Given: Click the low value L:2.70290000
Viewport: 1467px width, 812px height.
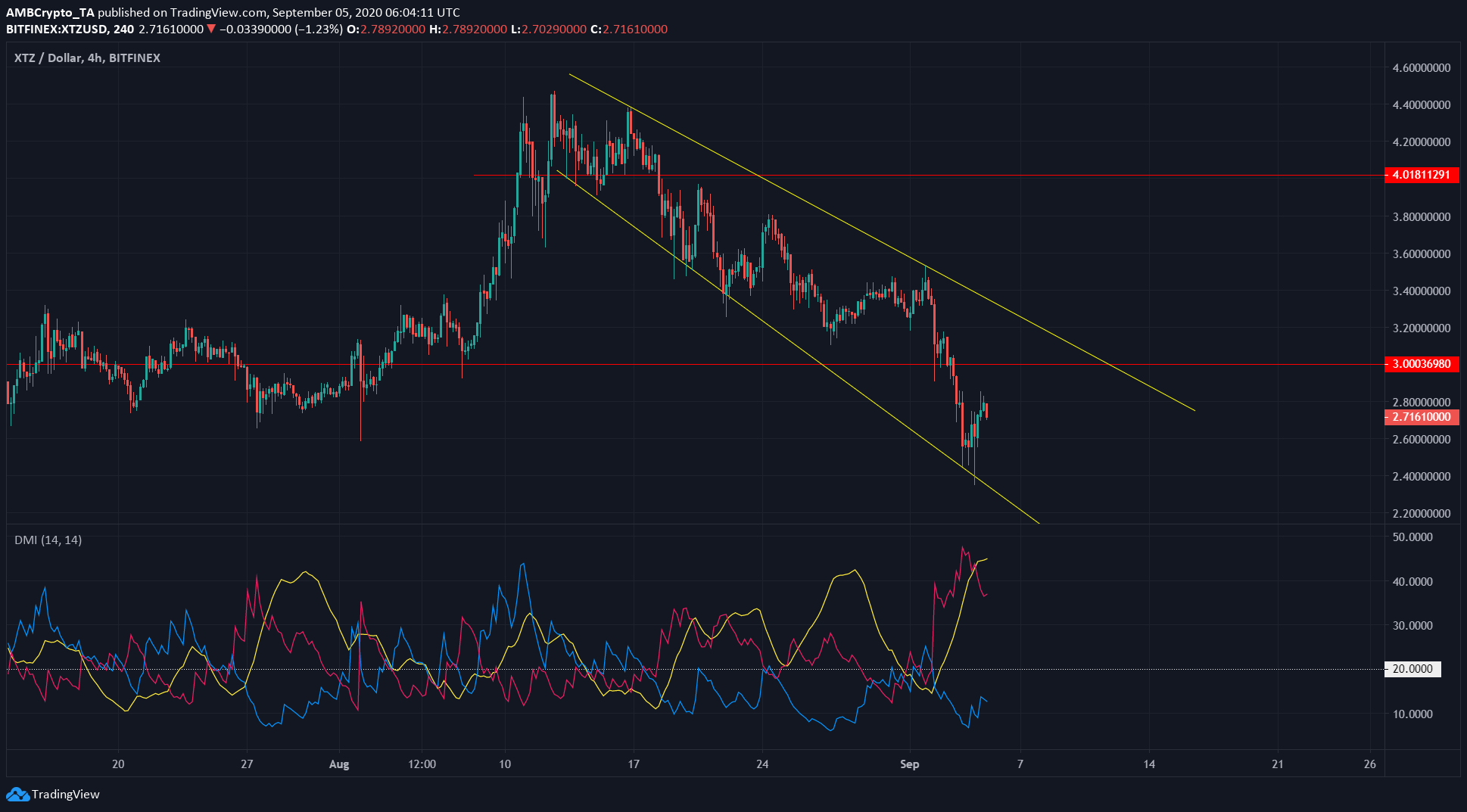Looking at the screenshot, I should pos(549,29).
